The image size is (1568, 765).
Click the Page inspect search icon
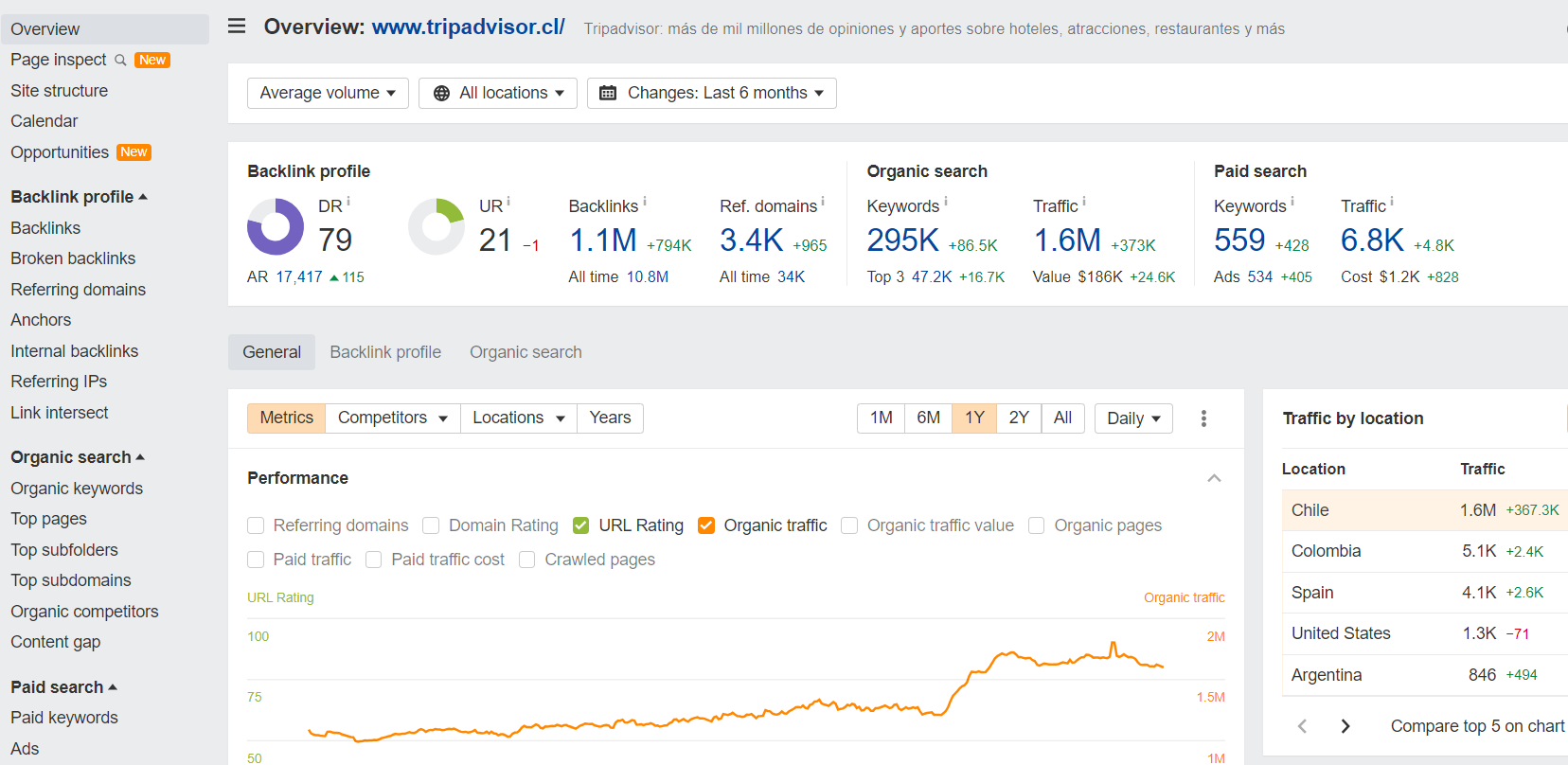[120, 60]
